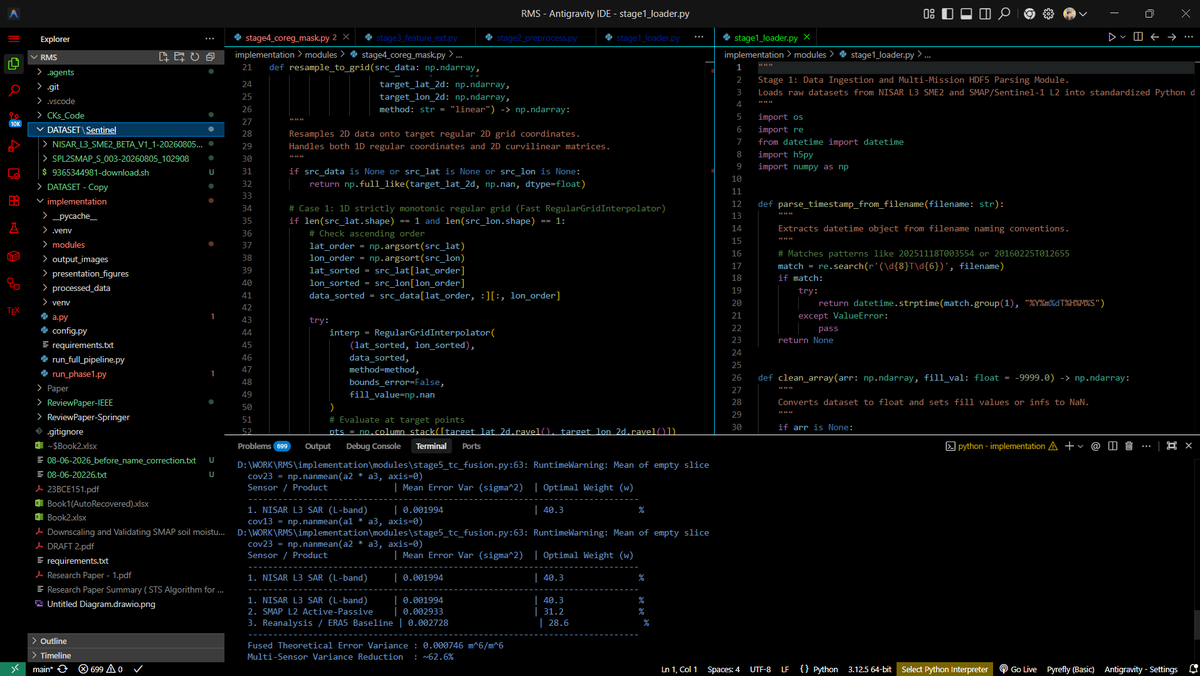The image size is (1200, 676).
Task: Open the Run and Debug view
Action: pos(14,146)
